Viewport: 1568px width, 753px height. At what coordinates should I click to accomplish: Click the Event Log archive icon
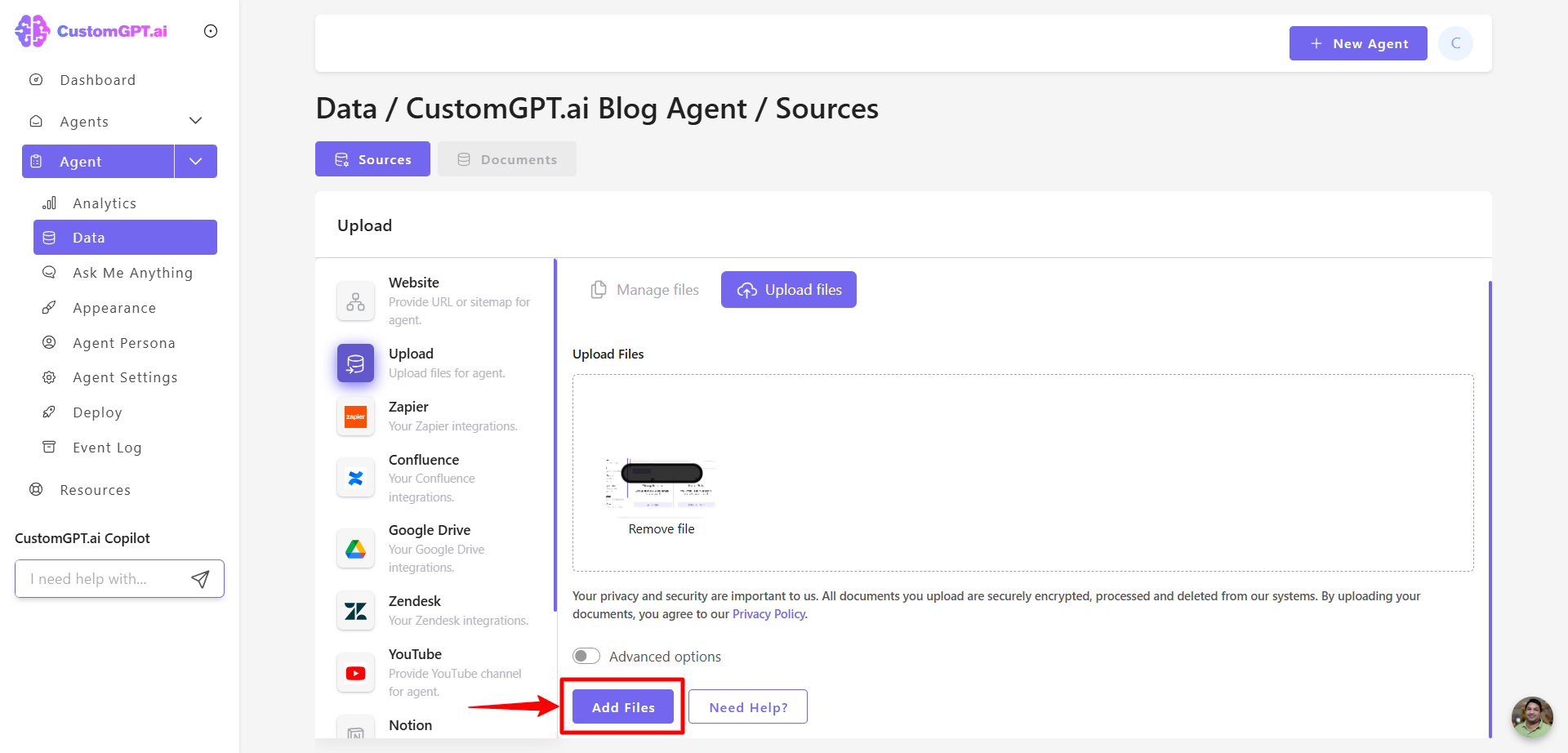49,448
